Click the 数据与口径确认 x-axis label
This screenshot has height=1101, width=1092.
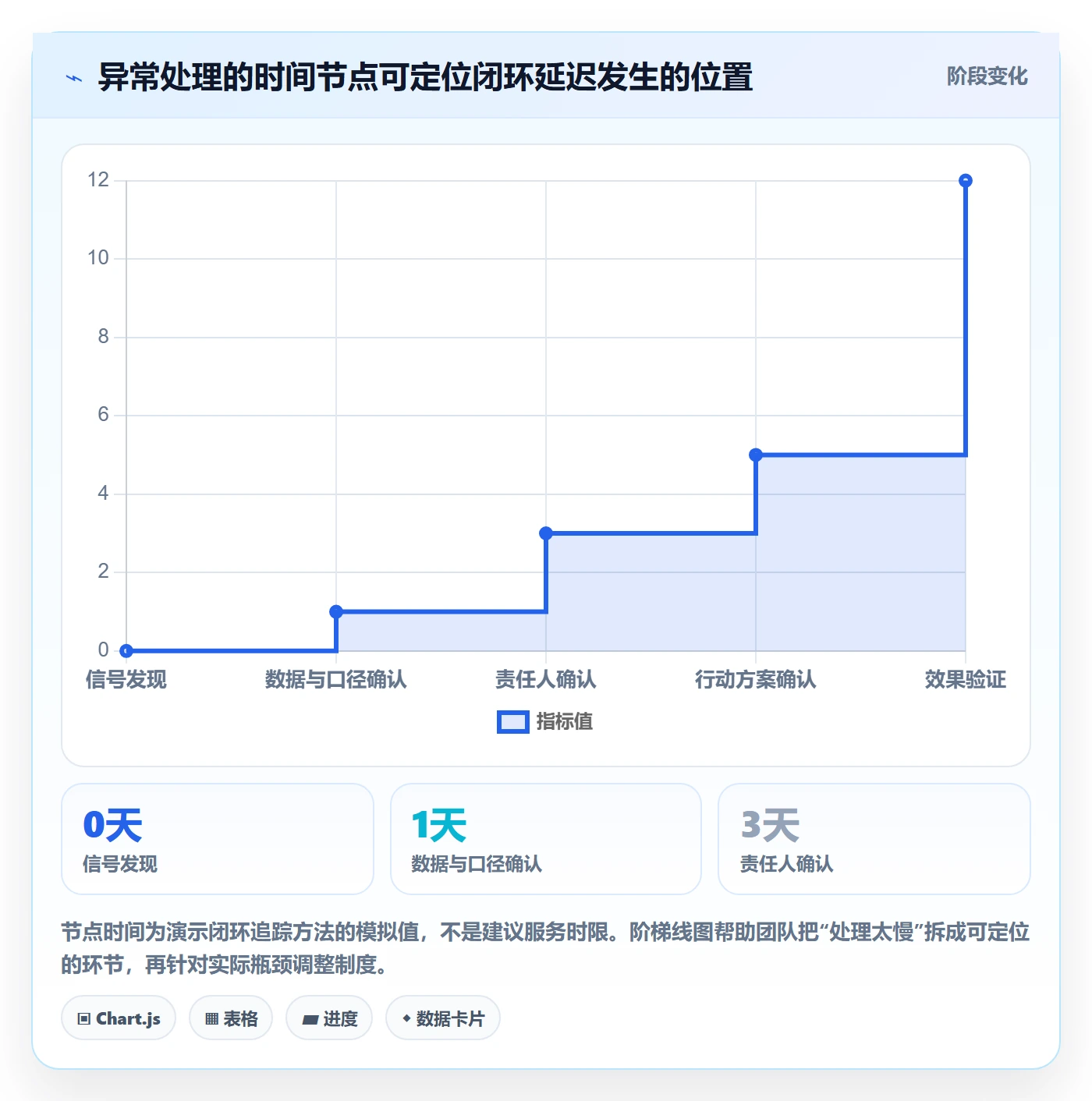click(x=336, y=679)
